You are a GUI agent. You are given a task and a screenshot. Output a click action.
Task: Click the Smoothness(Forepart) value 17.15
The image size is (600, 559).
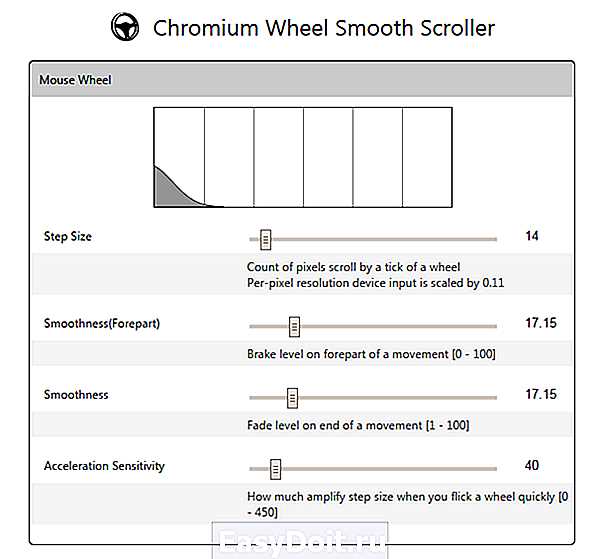click(541, 323)
